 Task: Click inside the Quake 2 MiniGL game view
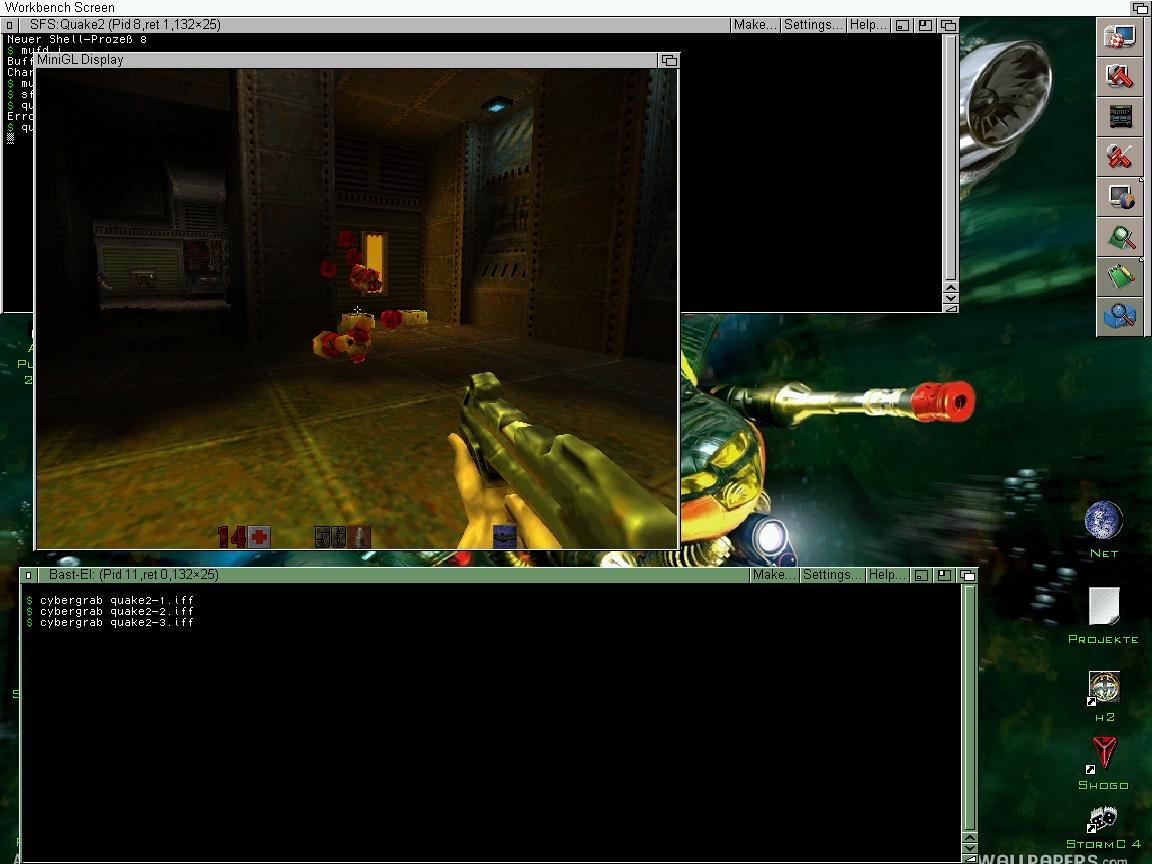[357, 300]
